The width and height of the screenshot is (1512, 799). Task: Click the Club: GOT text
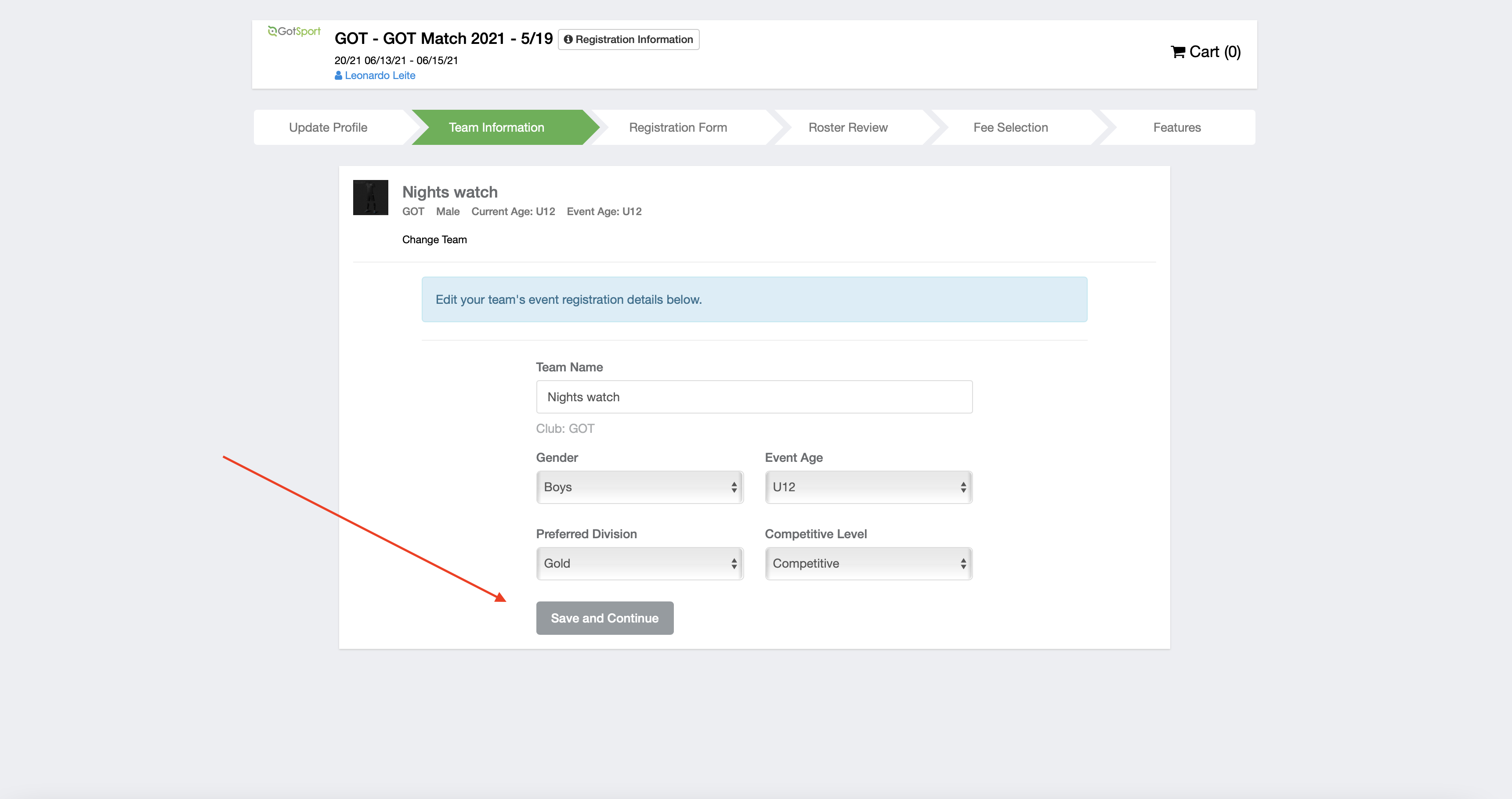click(564, 428)
